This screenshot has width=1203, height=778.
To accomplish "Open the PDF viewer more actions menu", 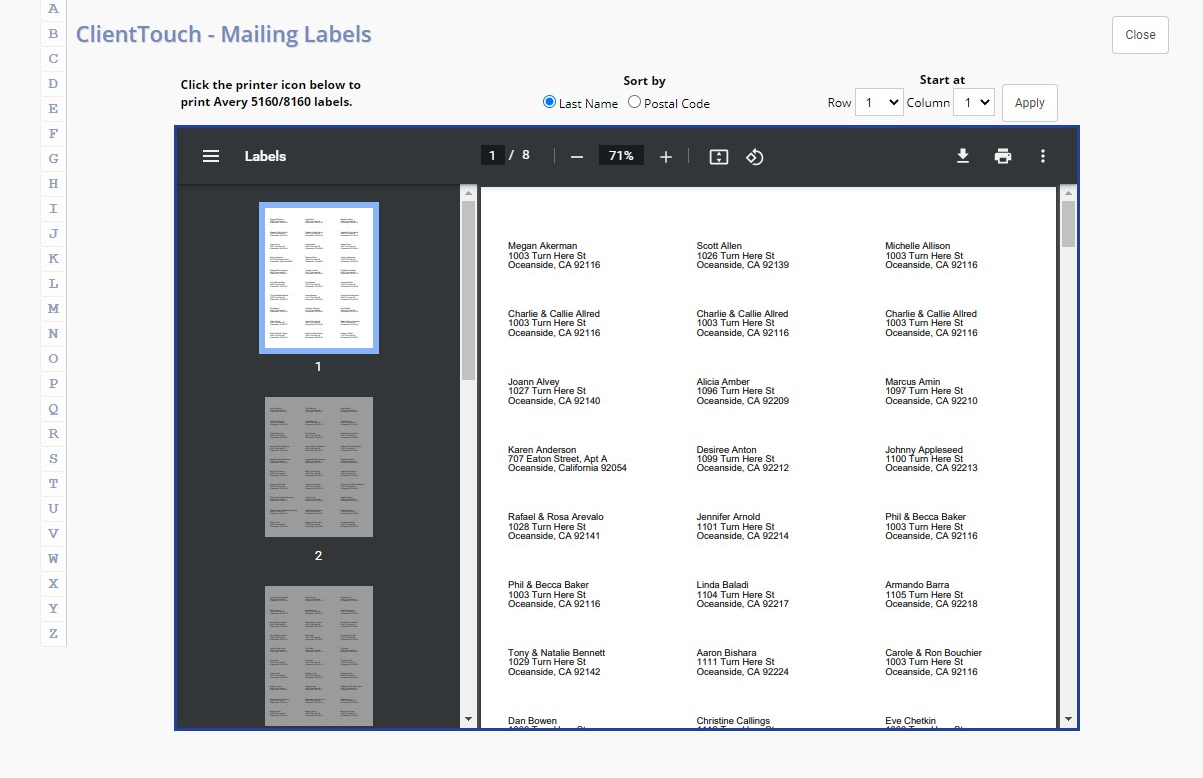I will coord(1043,156).
